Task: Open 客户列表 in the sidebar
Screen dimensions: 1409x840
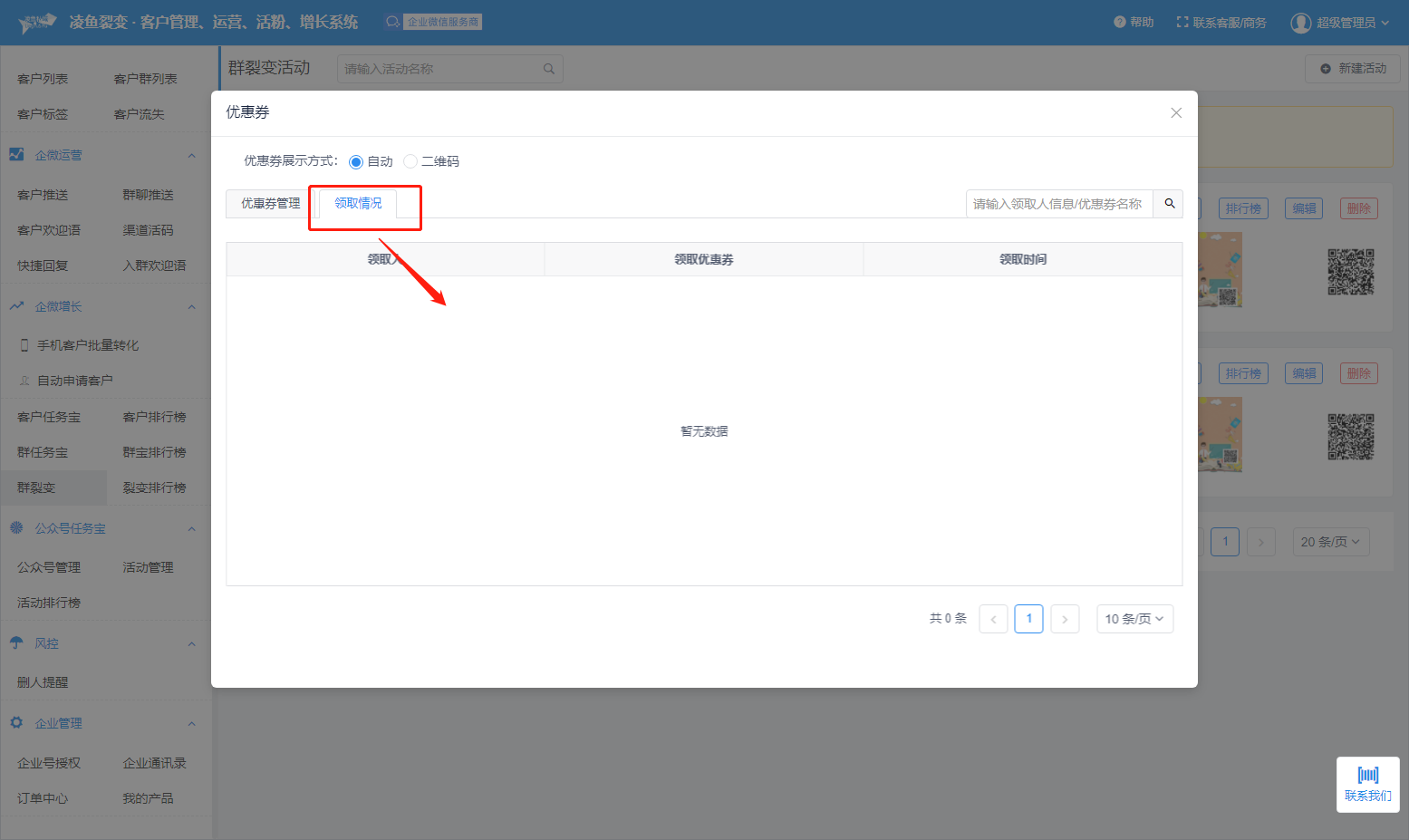Action: pos(43,80)
